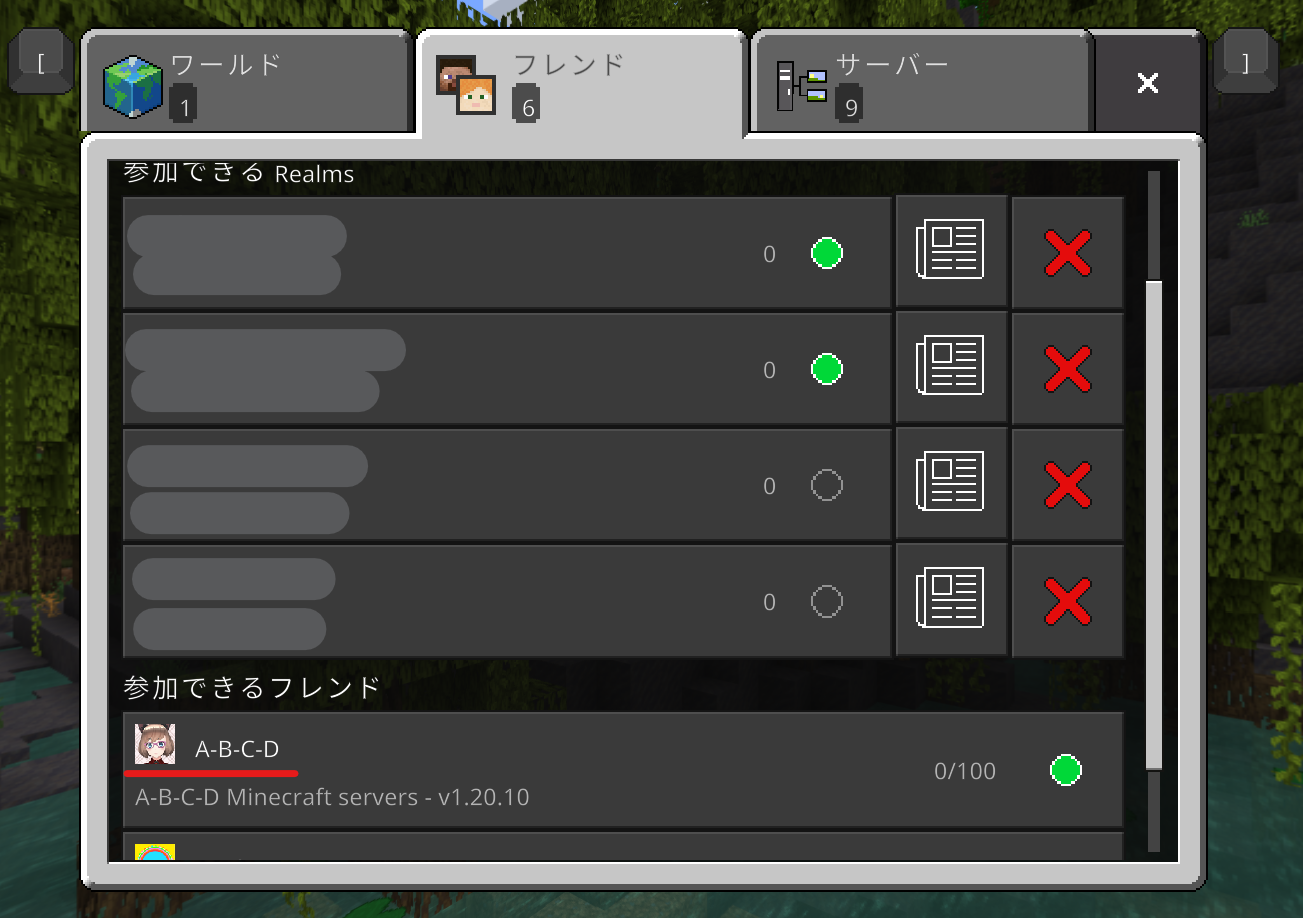Open the feed icon of the fourth Realm
This screenshot has width=1303, height=918.
[951, 600]
